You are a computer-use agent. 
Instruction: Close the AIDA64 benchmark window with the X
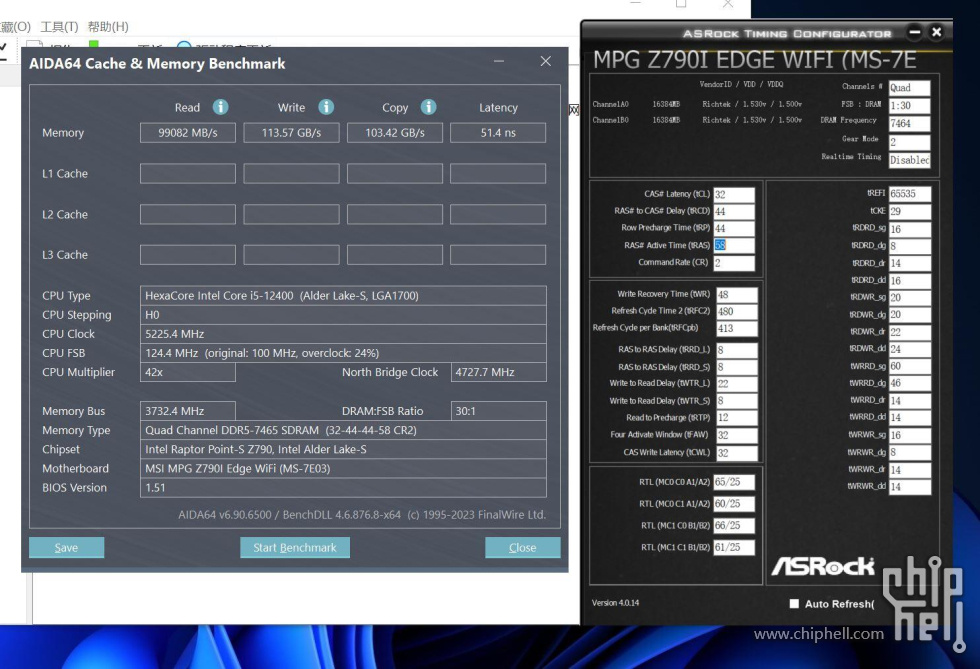tap(546, 61)
